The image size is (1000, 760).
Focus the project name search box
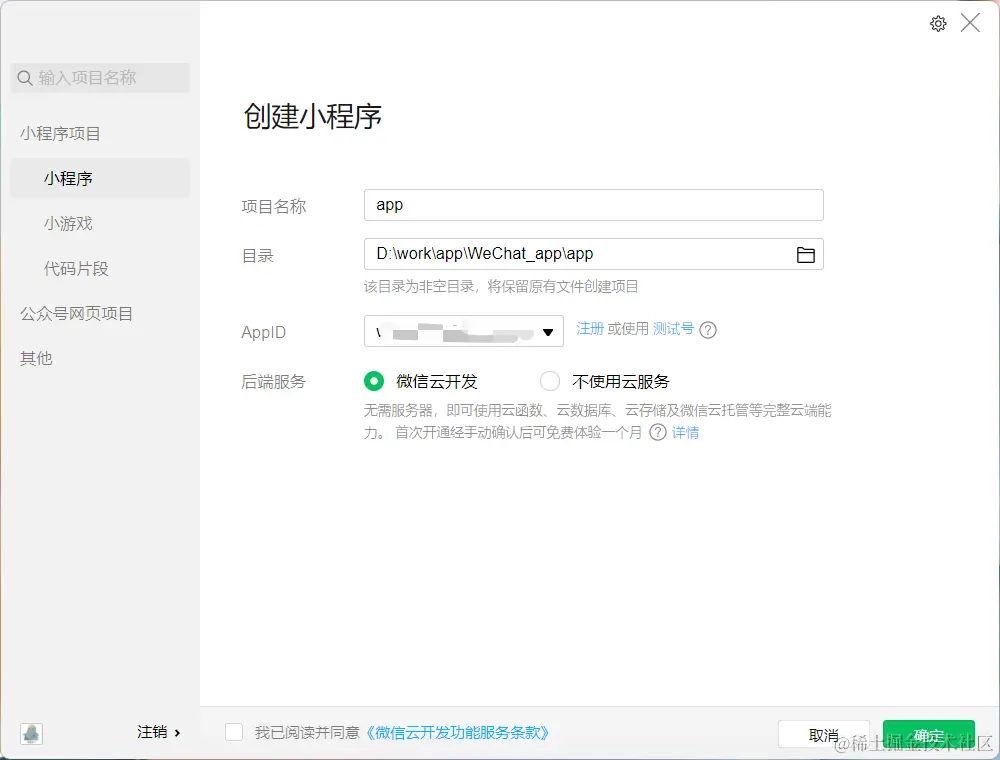(x=100, y=78)
